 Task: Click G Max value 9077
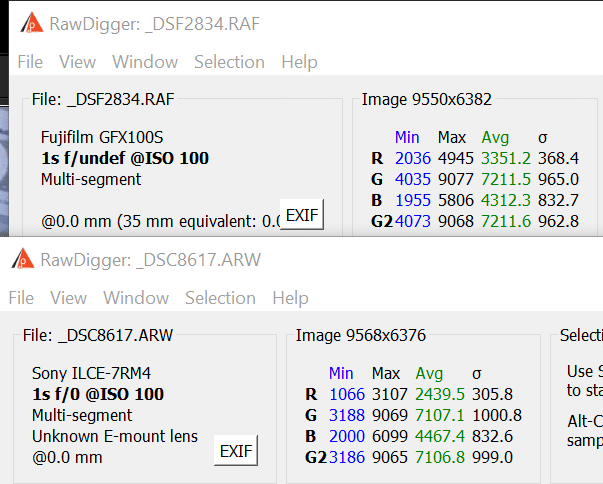pyautogui.click(x=456, y=180)
